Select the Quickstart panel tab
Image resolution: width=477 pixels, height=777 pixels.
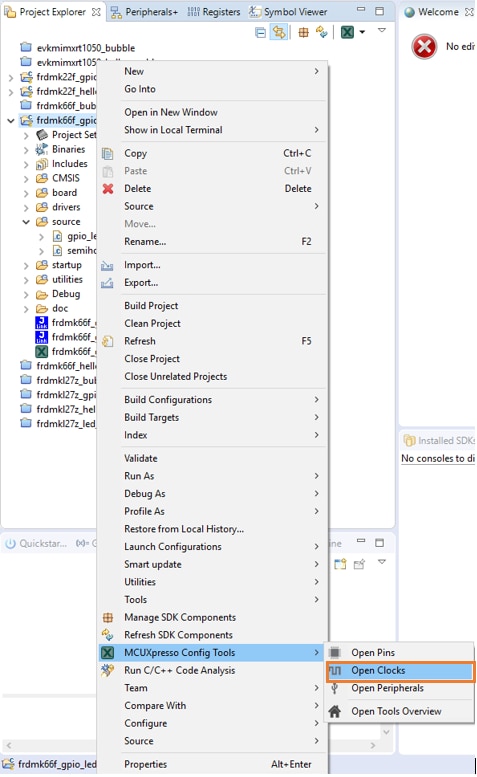pyautogui.click(x=36, y=544)
